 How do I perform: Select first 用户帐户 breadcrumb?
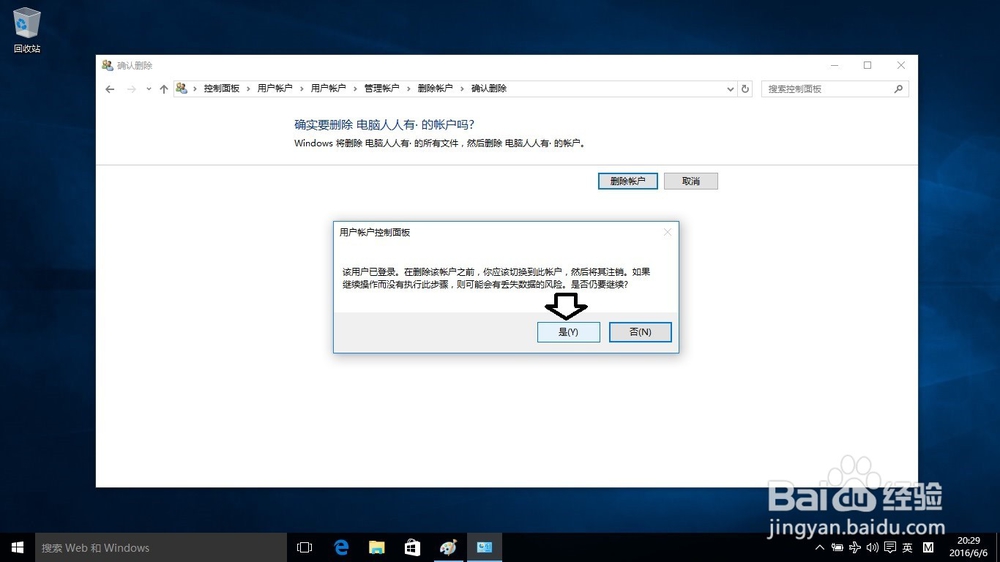click(x=275, y=89)
